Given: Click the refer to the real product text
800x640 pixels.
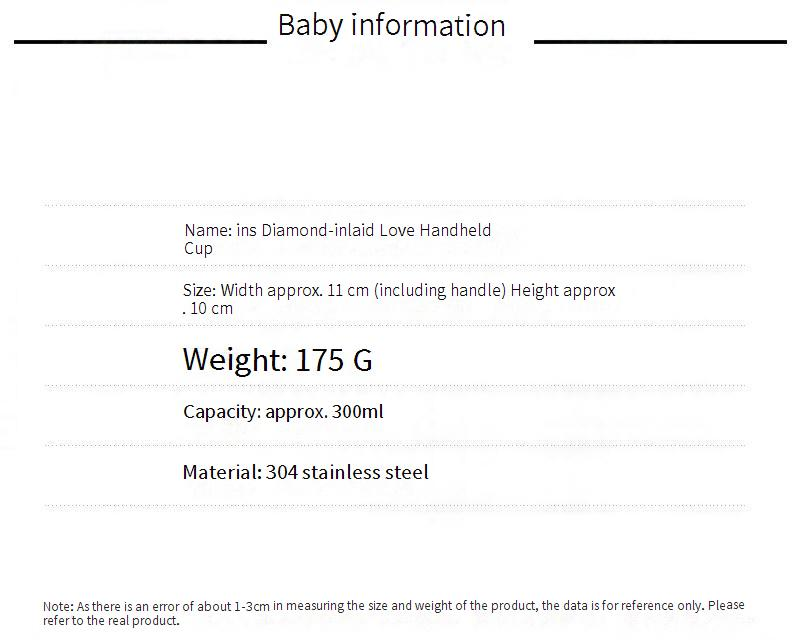Looking at the screenshot, I should click(111, 620).
